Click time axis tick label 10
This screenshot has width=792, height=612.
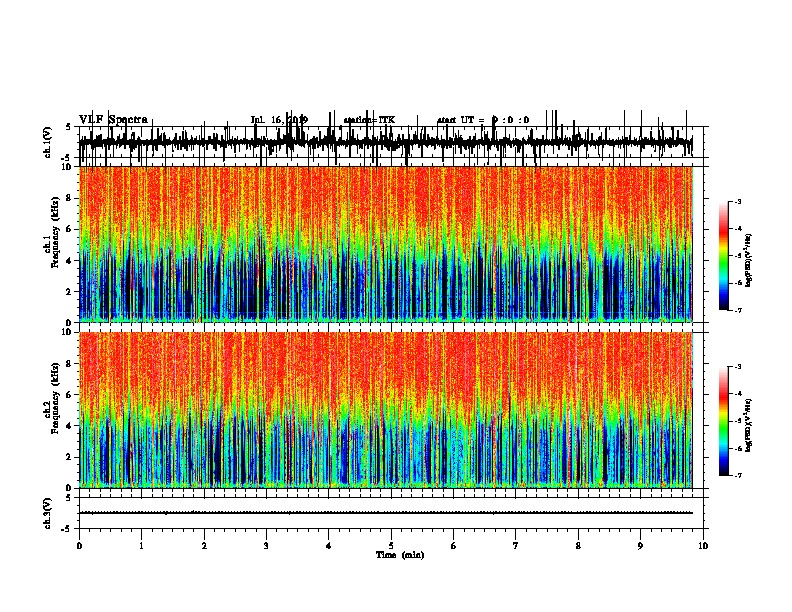[x=703, y=546]
